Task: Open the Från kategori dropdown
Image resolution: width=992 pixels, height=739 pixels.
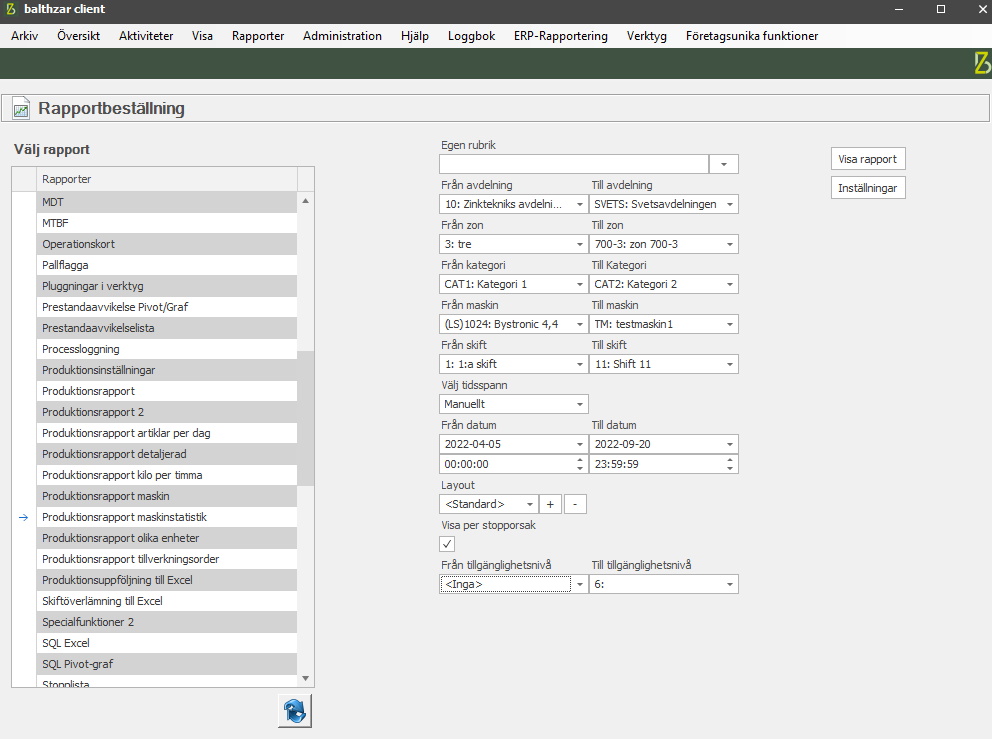Action: (580, 284)
